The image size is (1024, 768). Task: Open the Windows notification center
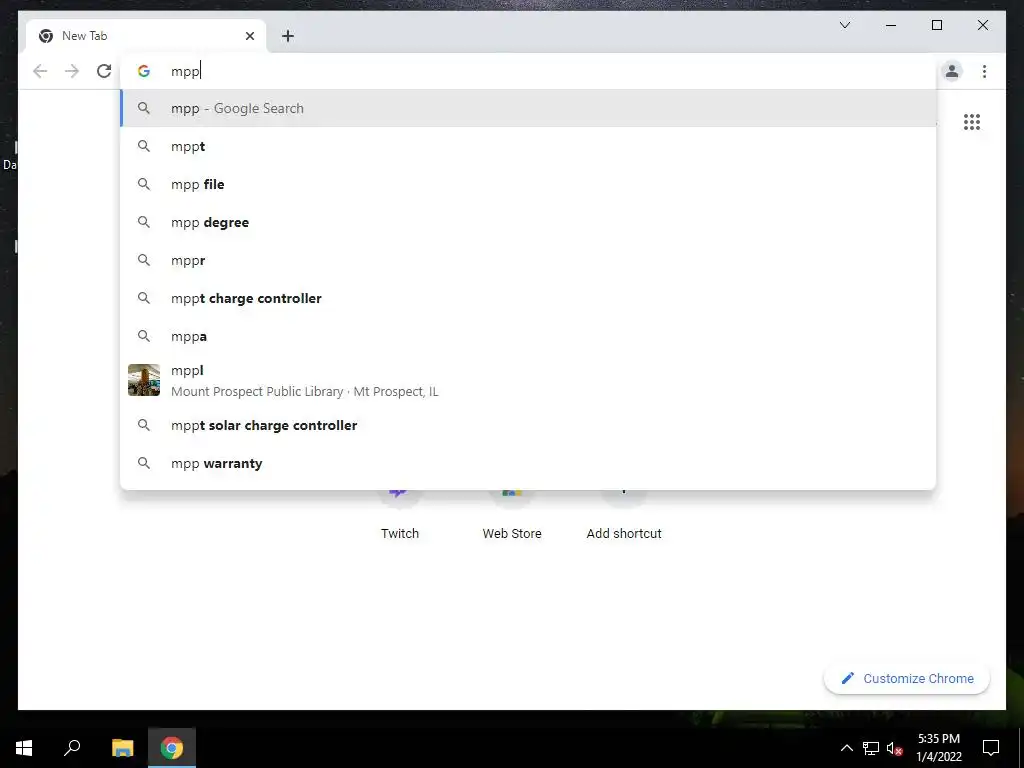click(991, 748)
